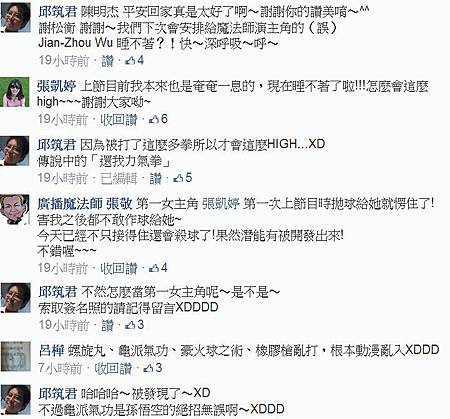Click thumbs-up icon under 索取簽名照 comment
The image size is (450, 419).
pyautogui.click(x=130, y=325)
